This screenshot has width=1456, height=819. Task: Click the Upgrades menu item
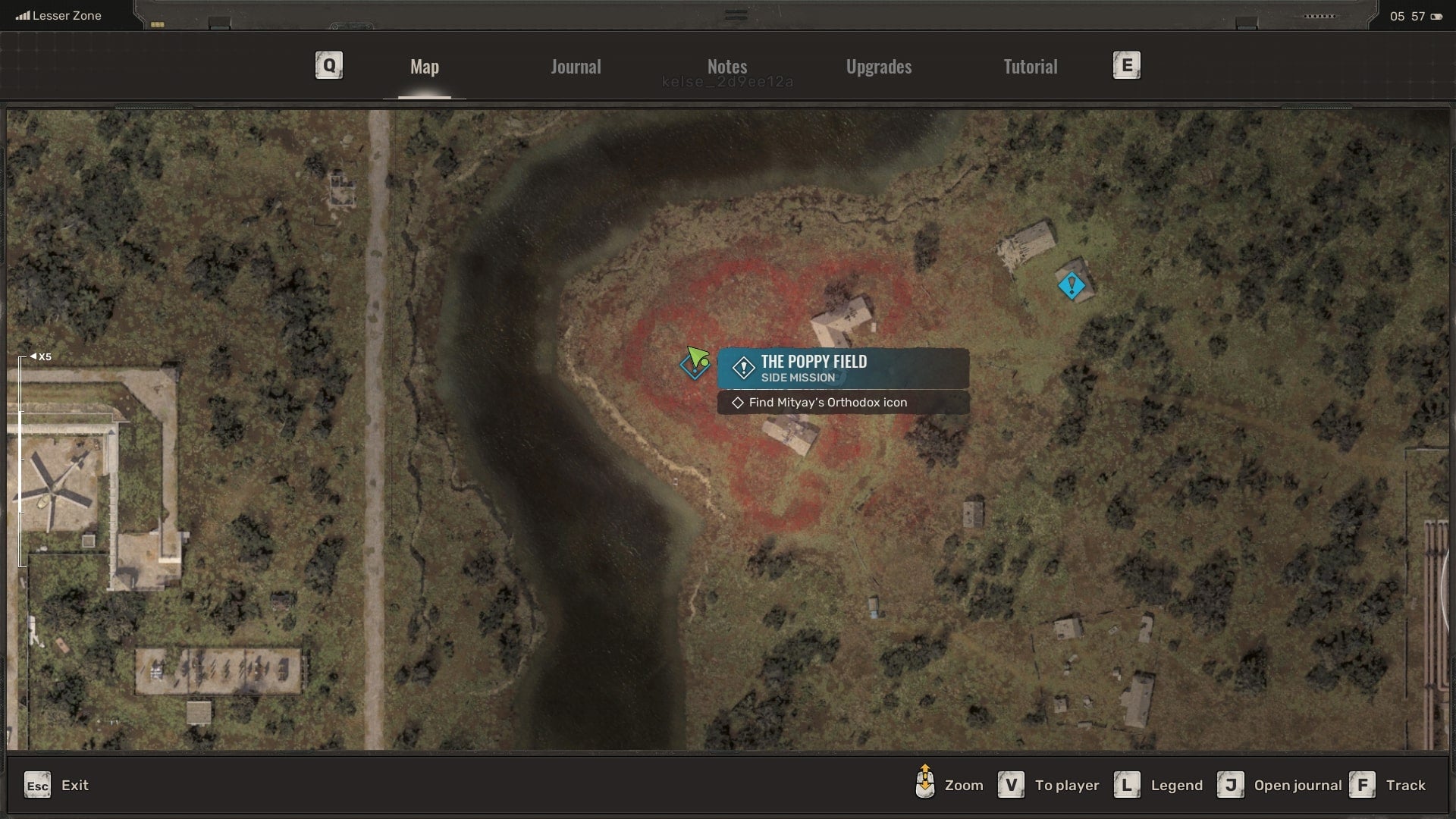point(879,65)
